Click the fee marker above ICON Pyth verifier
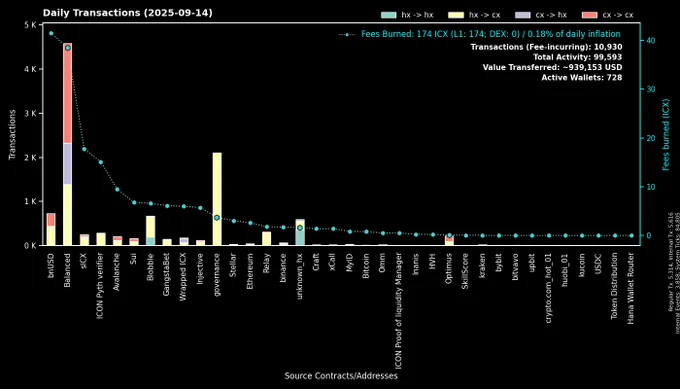The width and height of the screenshot is (680, 389). point(101,162)
